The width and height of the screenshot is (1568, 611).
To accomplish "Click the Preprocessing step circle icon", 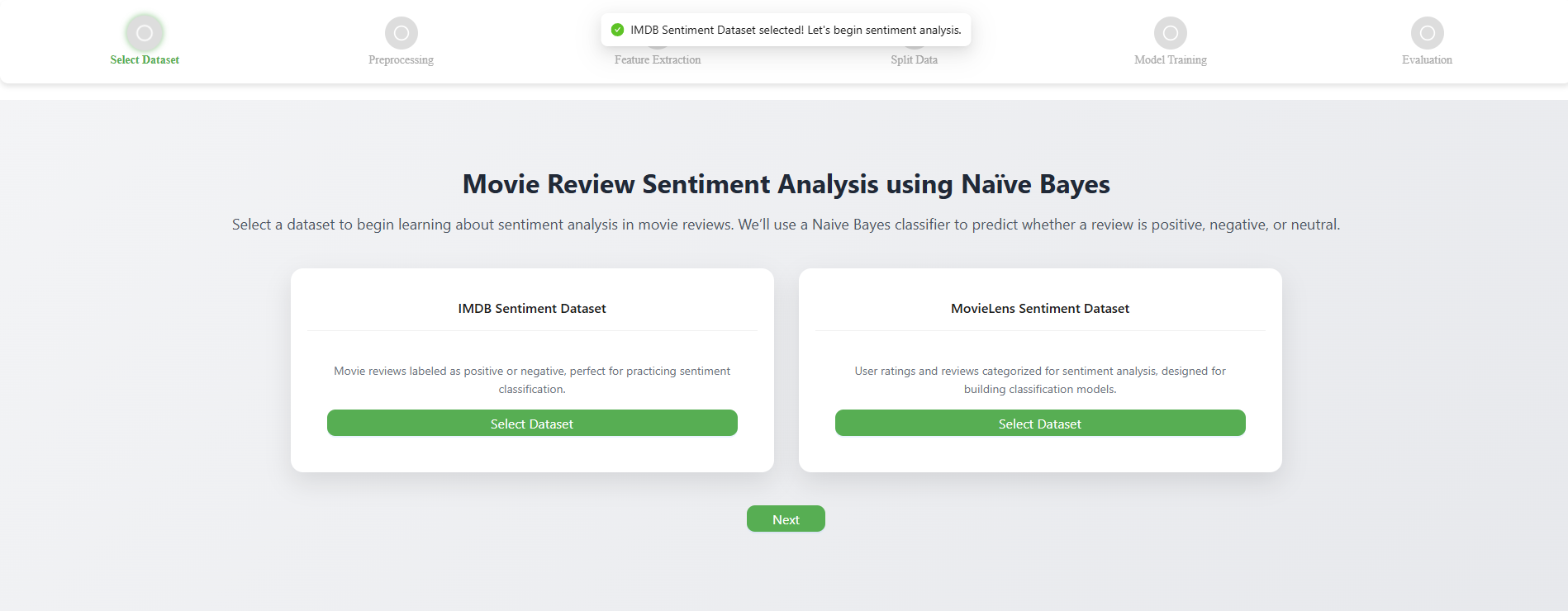I will click(x=402, y=33).
